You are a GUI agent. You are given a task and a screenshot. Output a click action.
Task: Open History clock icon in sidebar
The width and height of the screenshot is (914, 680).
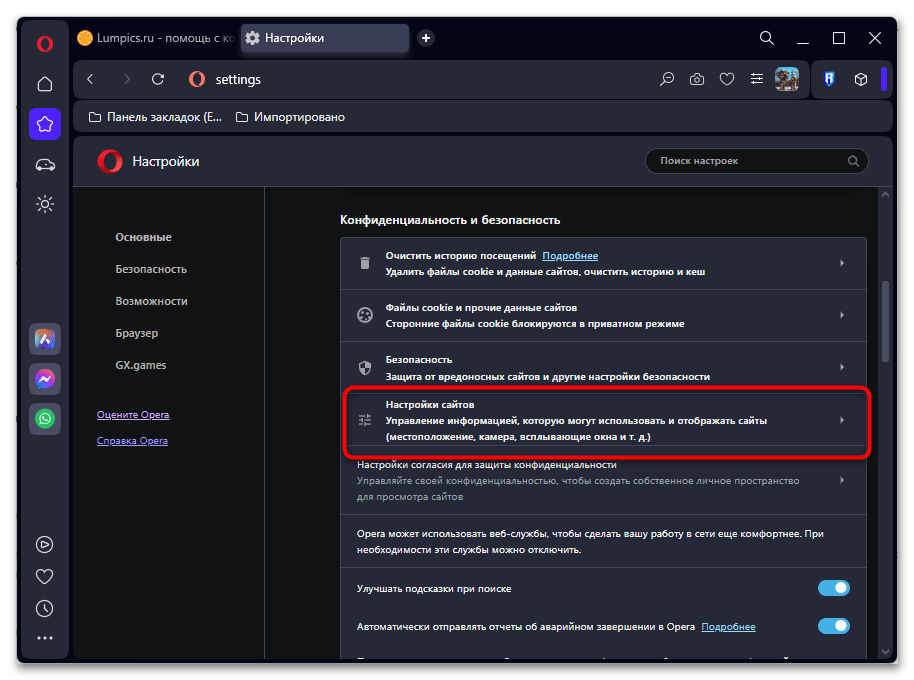(45, 609)
